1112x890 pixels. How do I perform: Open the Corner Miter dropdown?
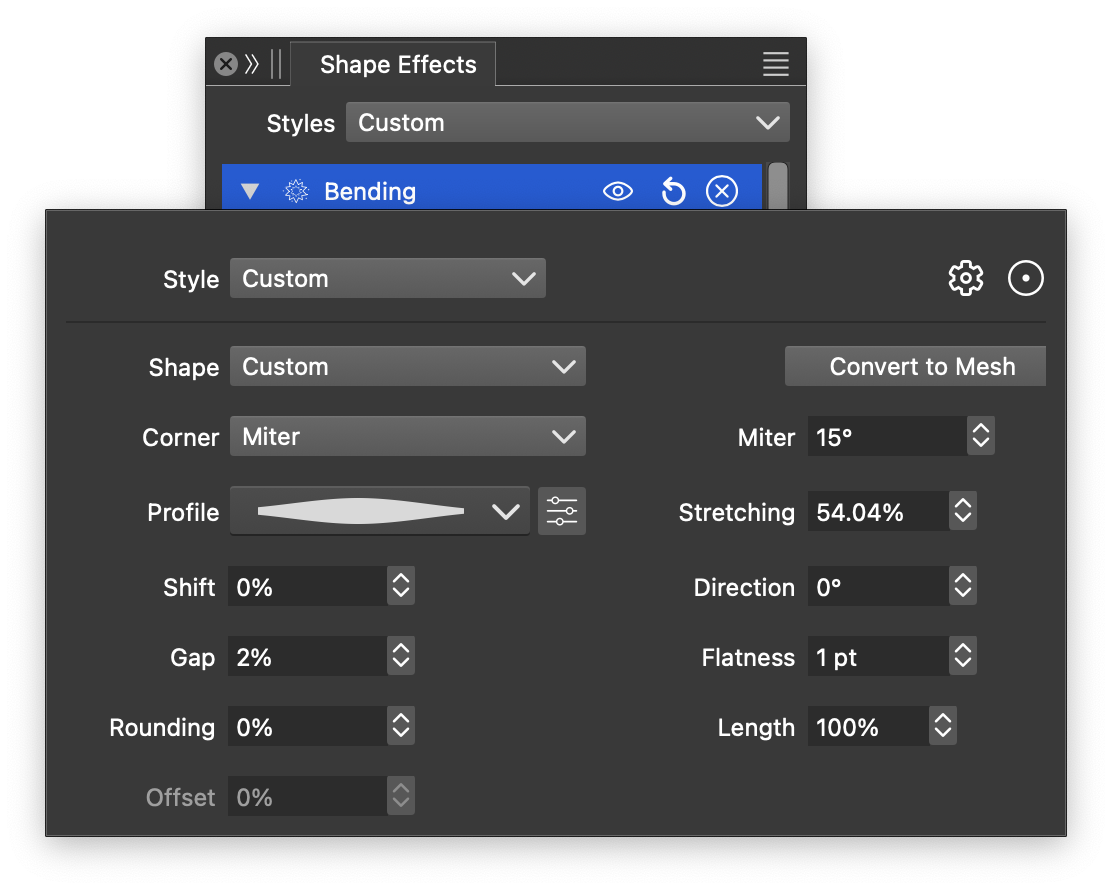(x=407, y=437)
